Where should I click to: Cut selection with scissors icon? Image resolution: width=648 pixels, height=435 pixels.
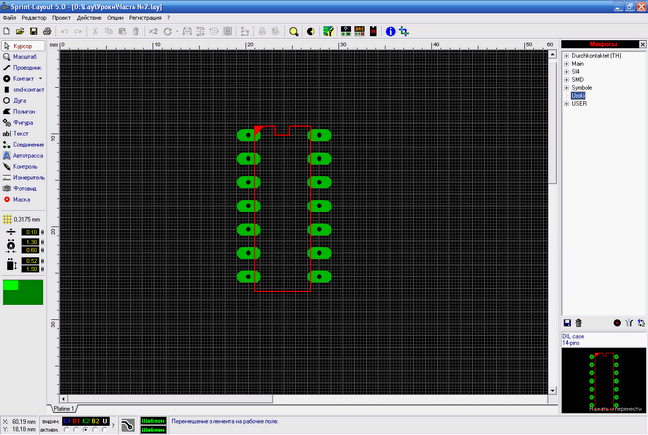[x=95, y=31]
